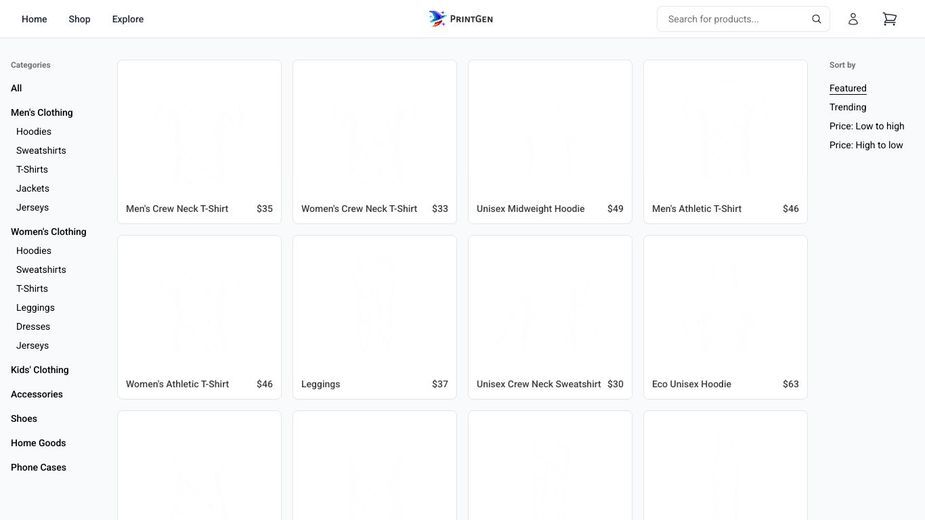Open the Shop menu item

pyautogui.click(x=79, y=19)
